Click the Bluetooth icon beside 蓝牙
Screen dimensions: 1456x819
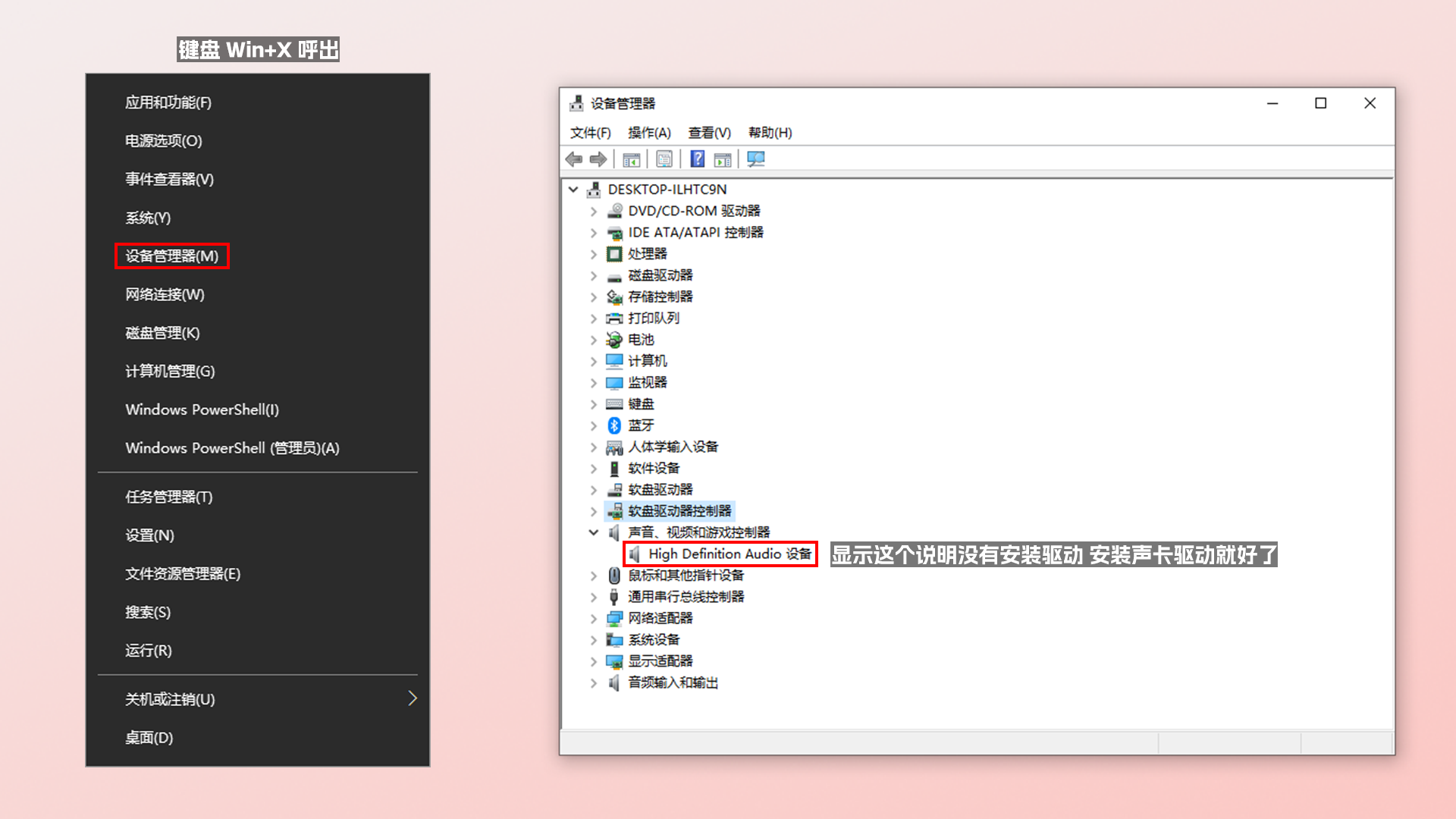pos(614,425)
